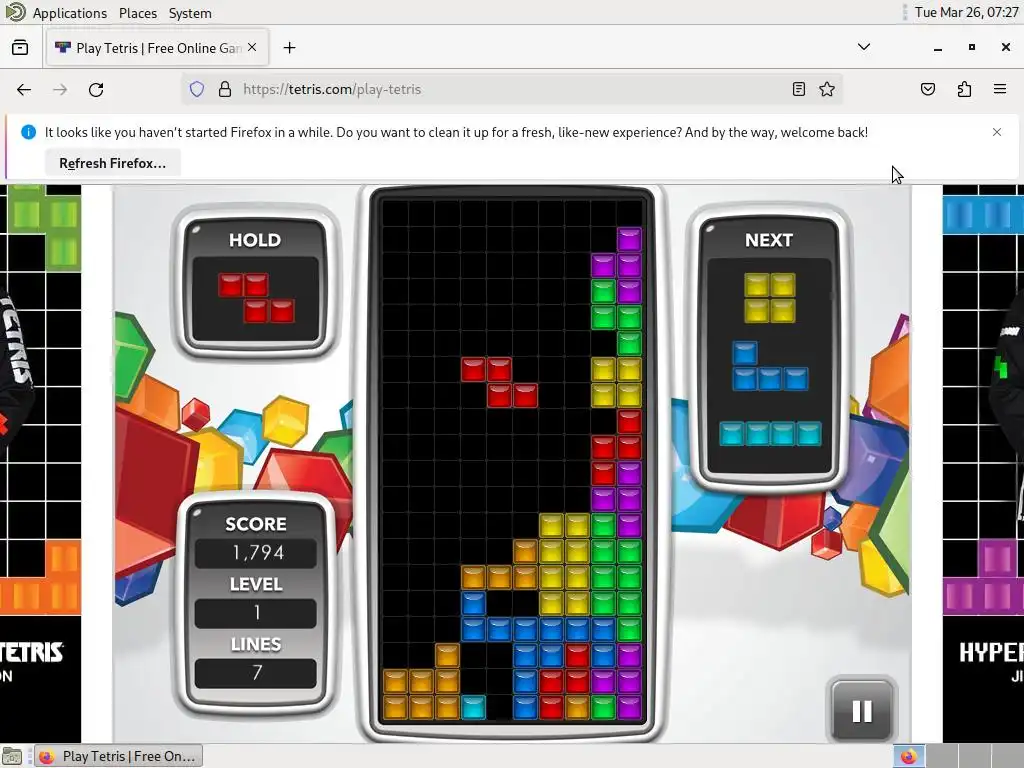Click the SCORE label

[256, 524]
